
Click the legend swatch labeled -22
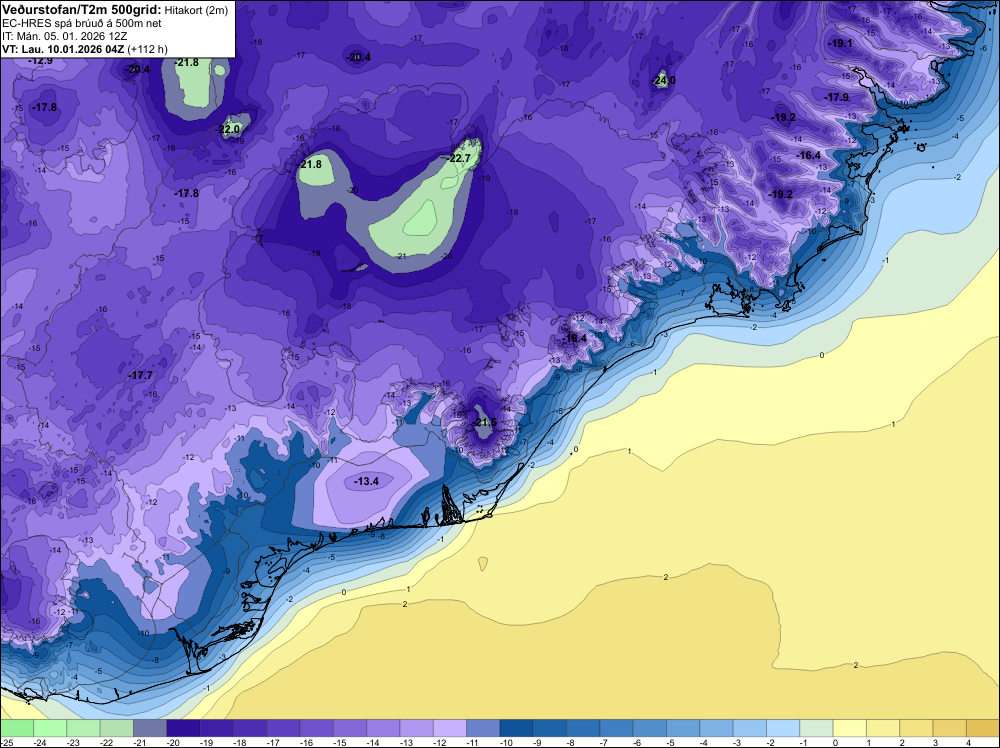117,728
